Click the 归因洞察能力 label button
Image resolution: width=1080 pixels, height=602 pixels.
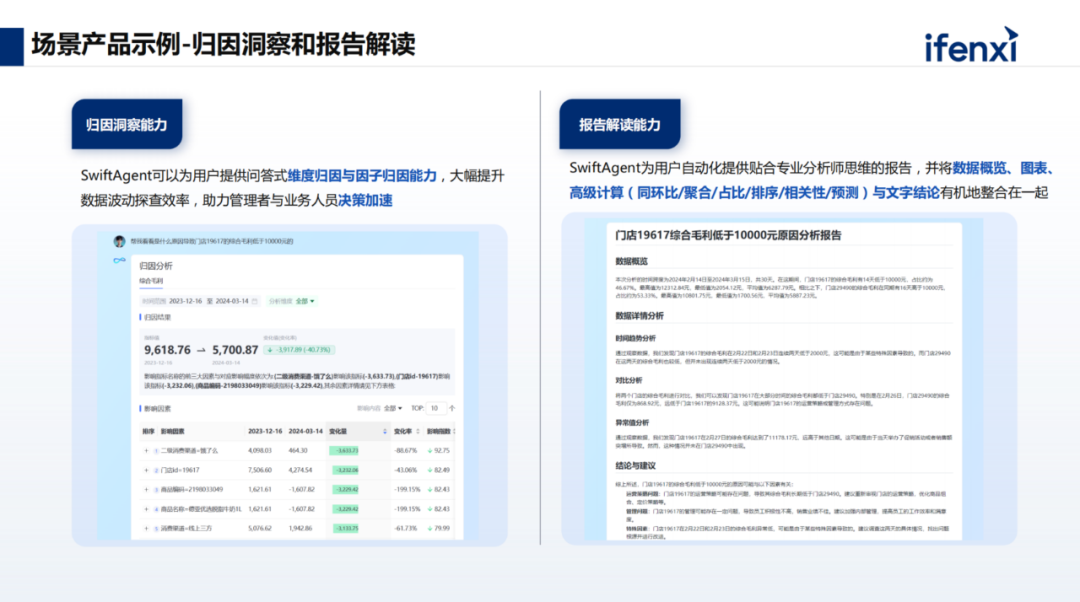tap(127, 124)
